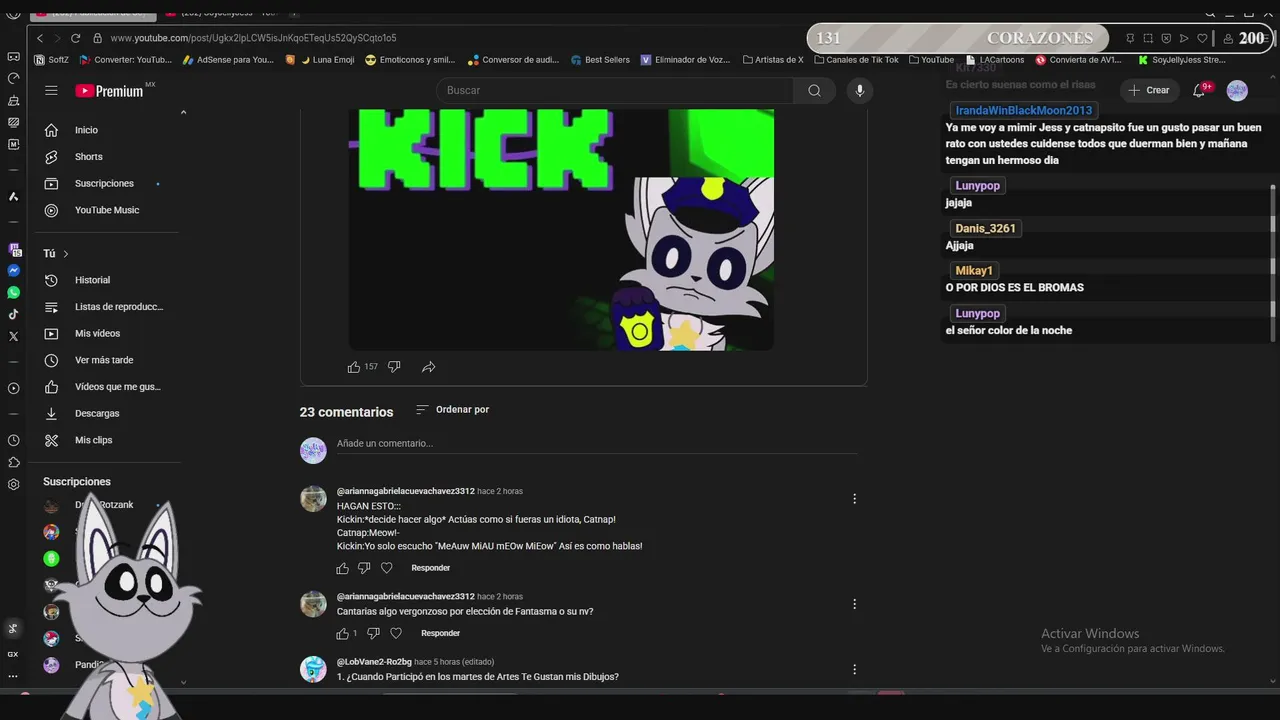Heart the Cantarías algo vergonzoso comment
The height and width of the screenshot is (720, 1280).
396,633
